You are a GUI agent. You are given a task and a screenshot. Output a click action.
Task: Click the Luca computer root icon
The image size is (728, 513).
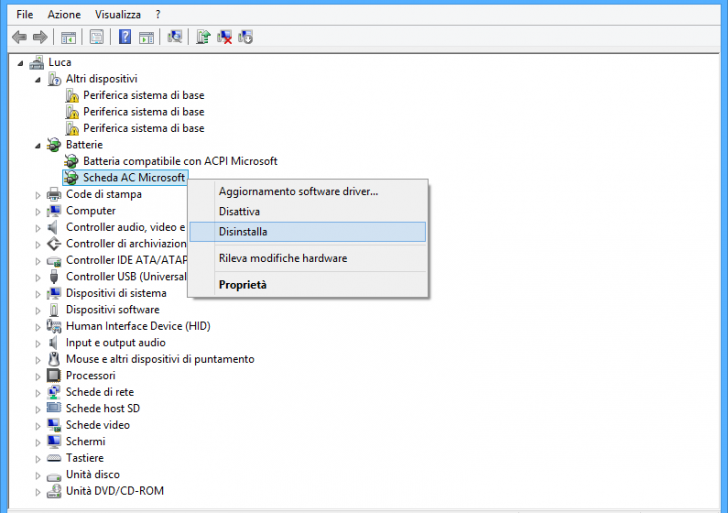pyautogui.click(x=37, y=62)
